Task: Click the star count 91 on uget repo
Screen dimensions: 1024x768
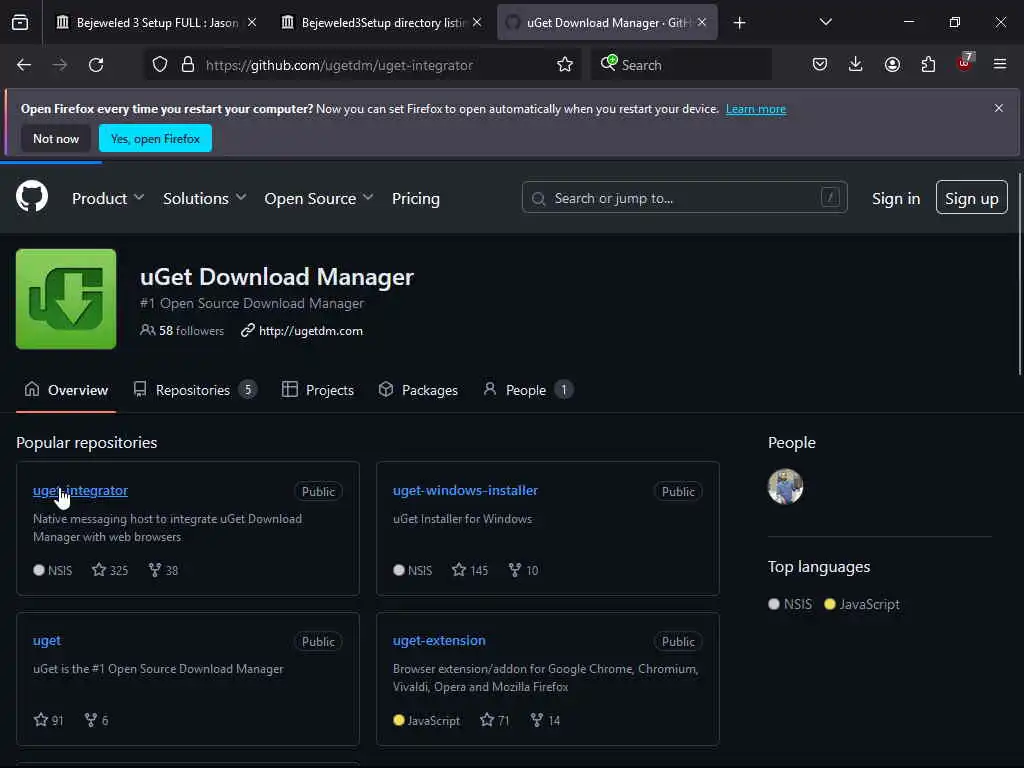Action: point(48,720)
